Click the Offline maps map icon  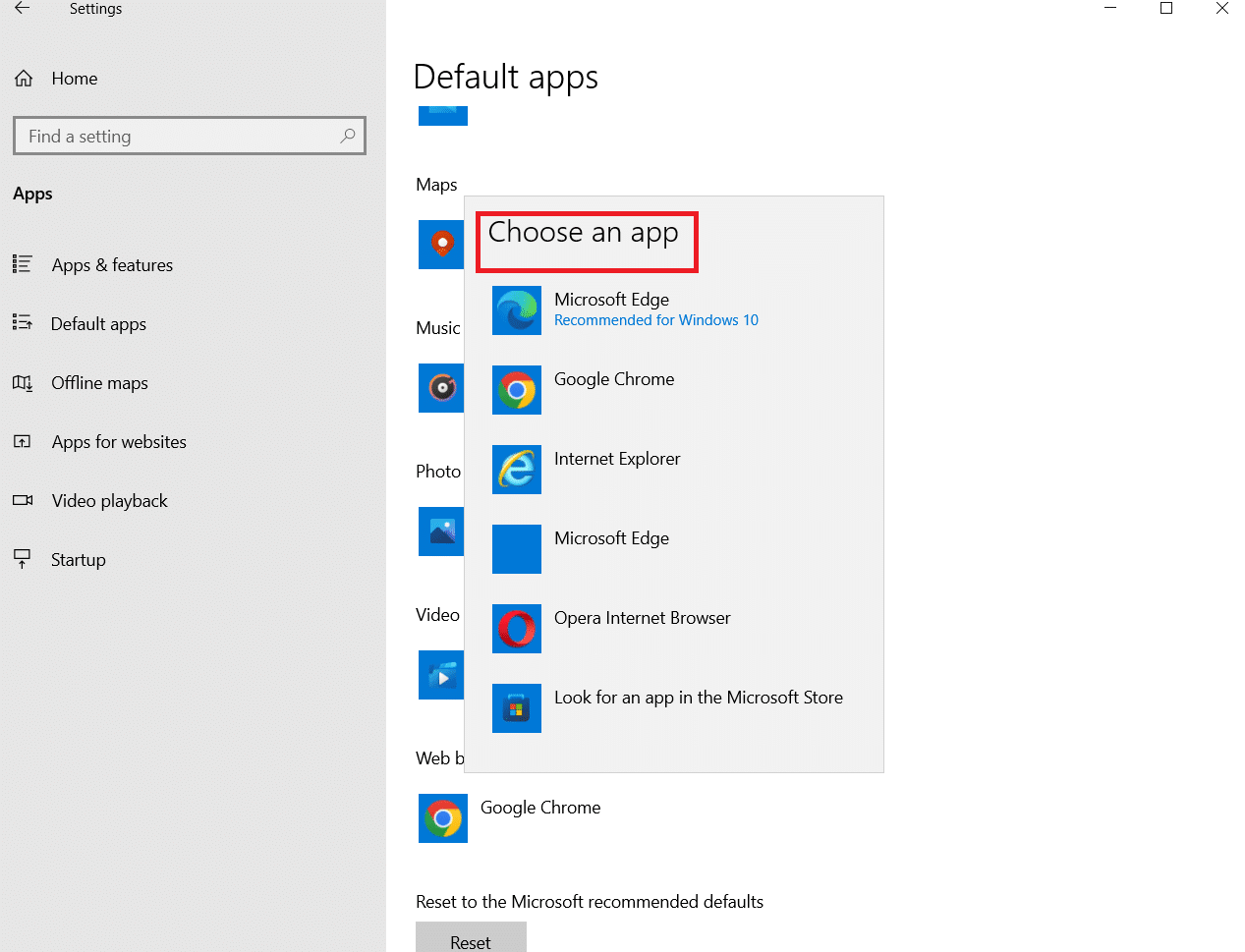[23, 382]
